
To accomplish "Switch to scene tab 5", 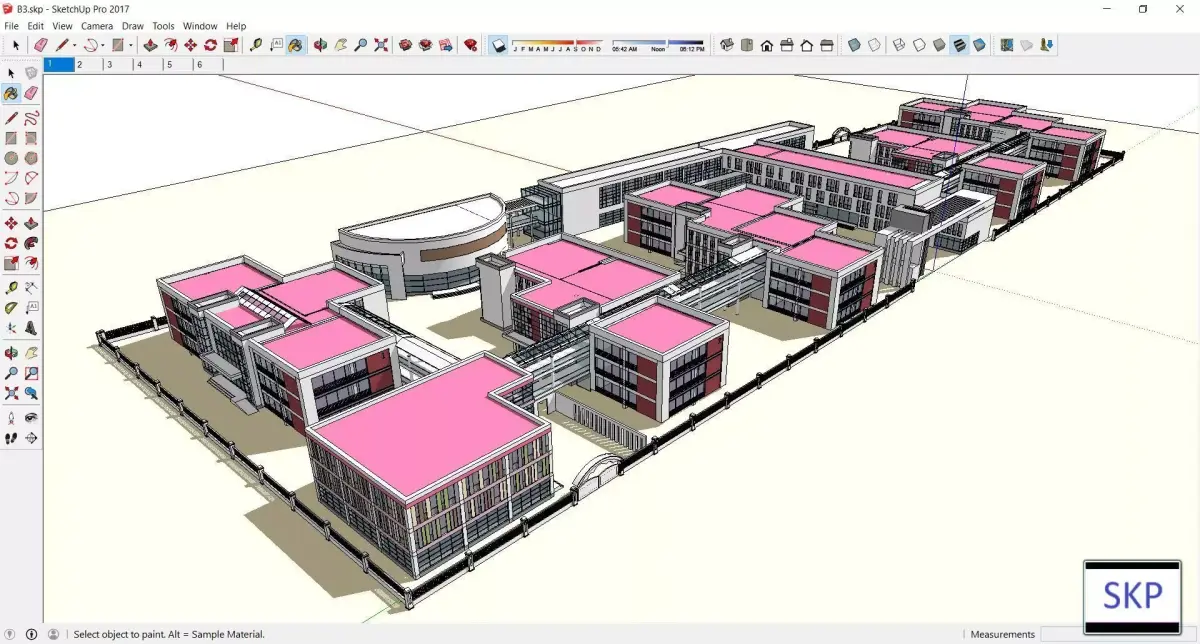I will 179,64.
